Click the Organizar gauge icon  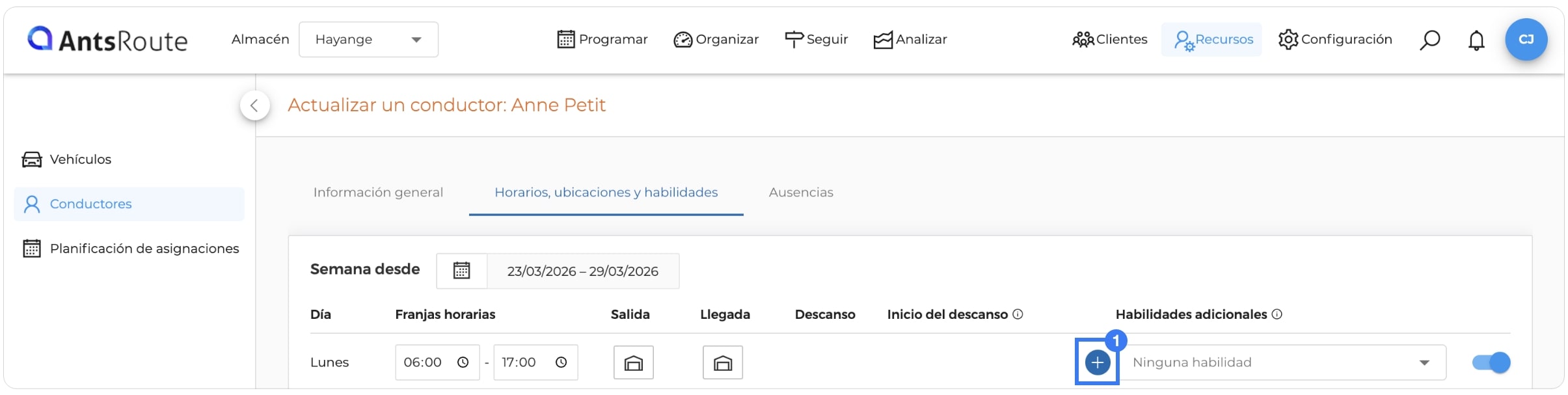click(683, 40)
